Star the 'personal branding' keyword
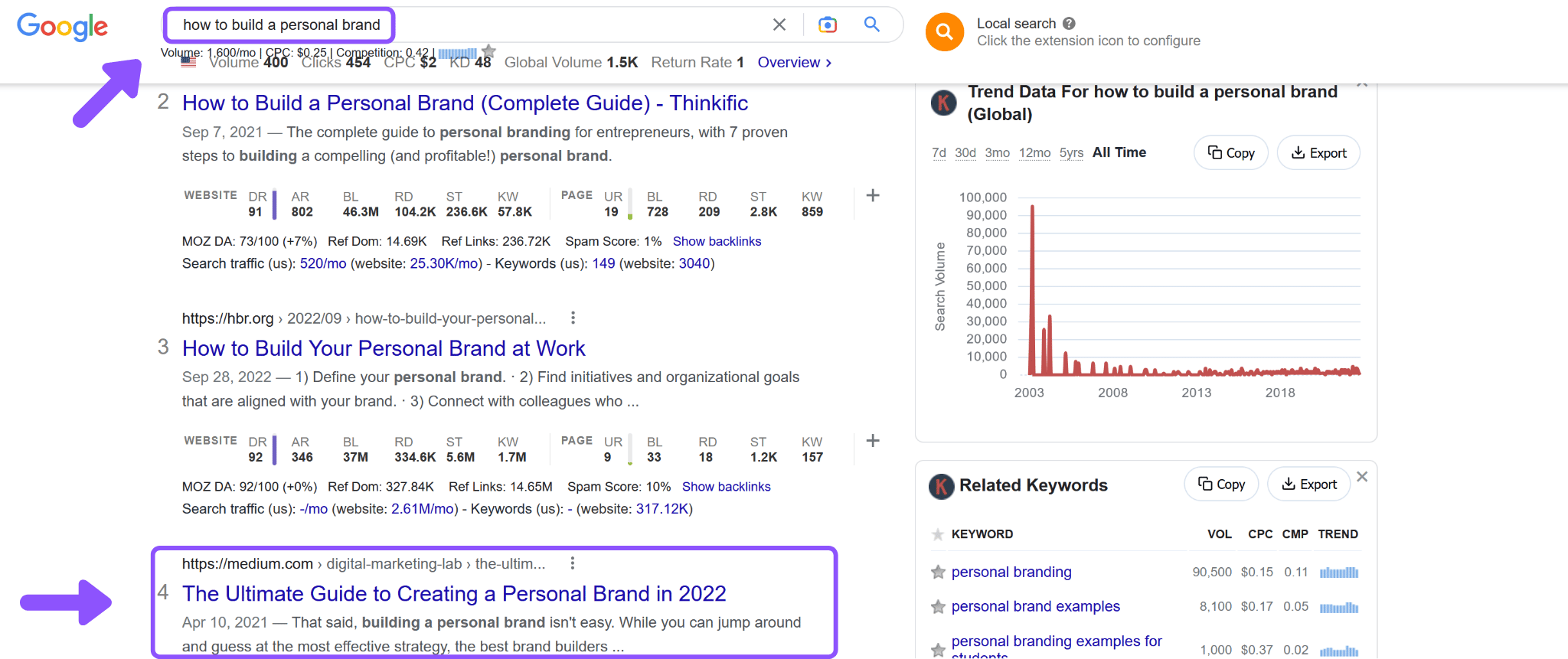The width and height of the screenshot is (1568, 659). (938, 573)
